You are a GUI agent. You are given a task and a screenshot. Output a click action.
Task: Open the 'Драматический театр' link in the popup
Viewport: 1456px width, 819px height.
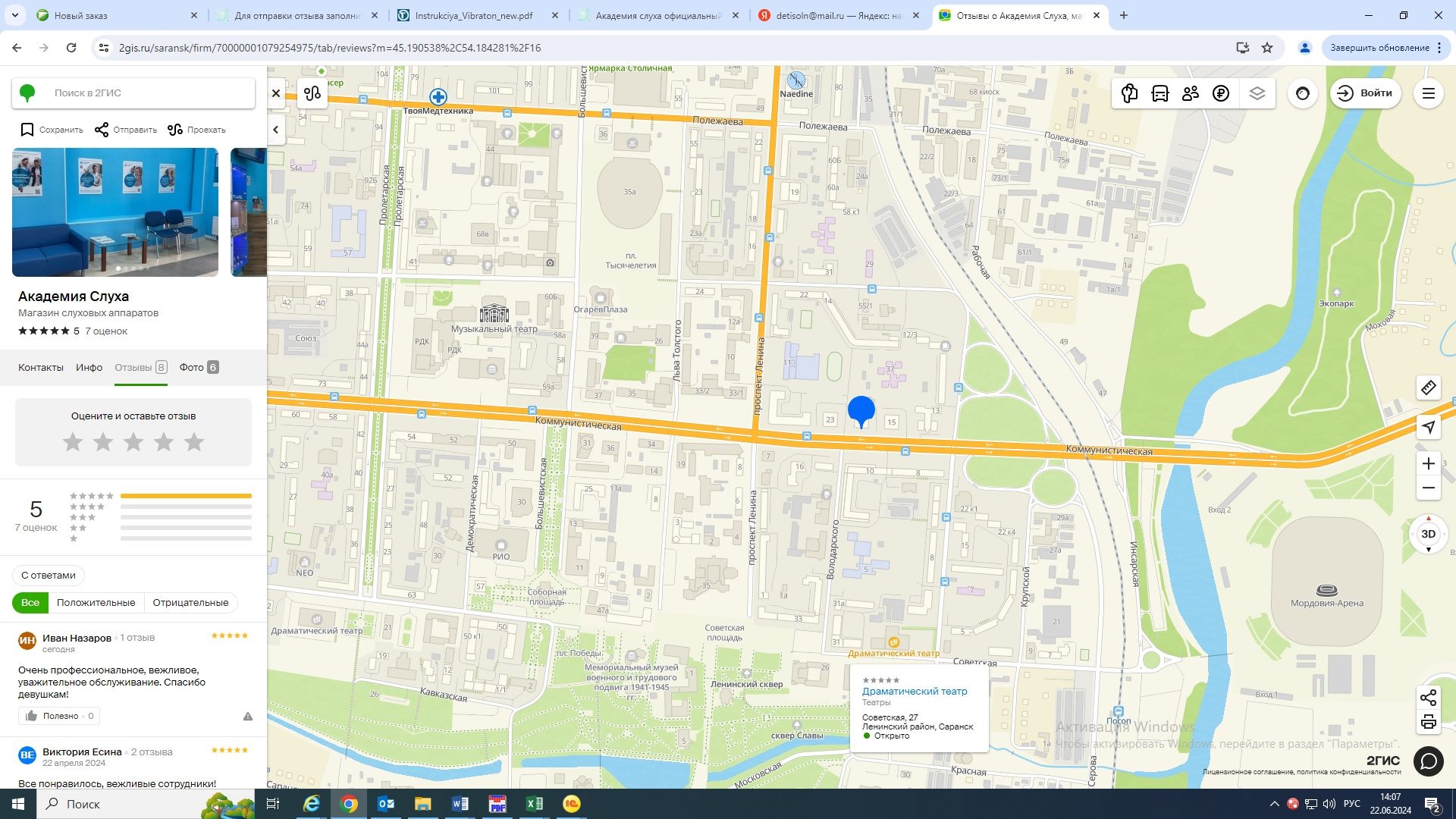click(914, 691)
